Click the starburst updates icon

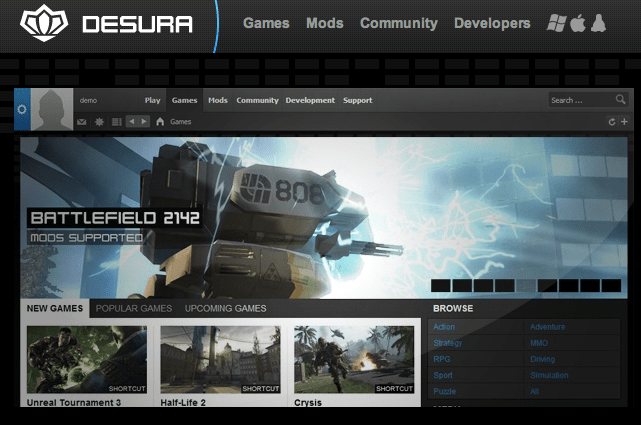(x=99, y=122)
